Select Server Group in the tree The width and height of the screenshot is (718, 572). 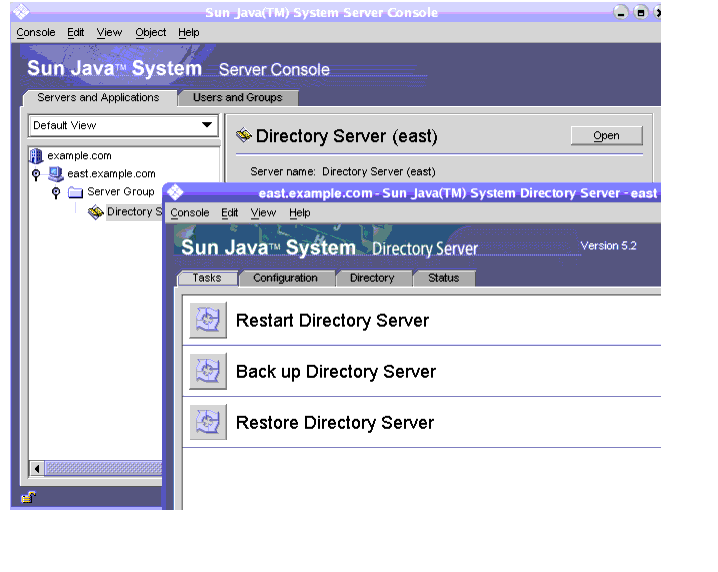click(x=121, y=191)
